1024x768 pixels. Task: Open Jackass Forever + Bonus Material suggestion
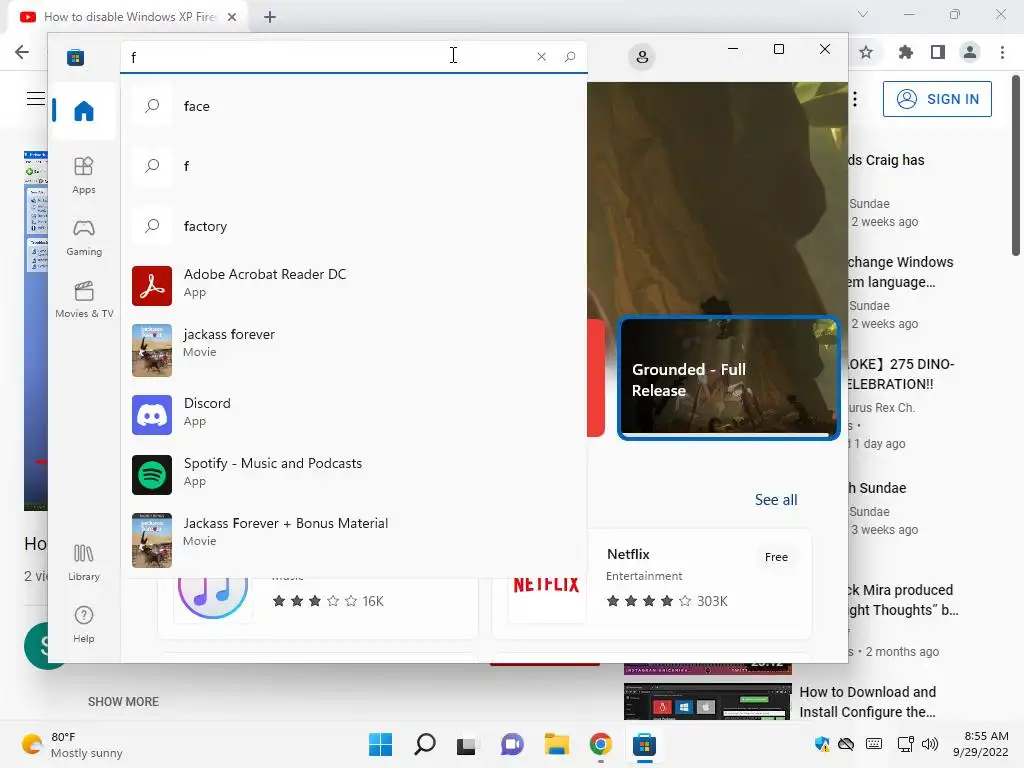click(353, 539)
